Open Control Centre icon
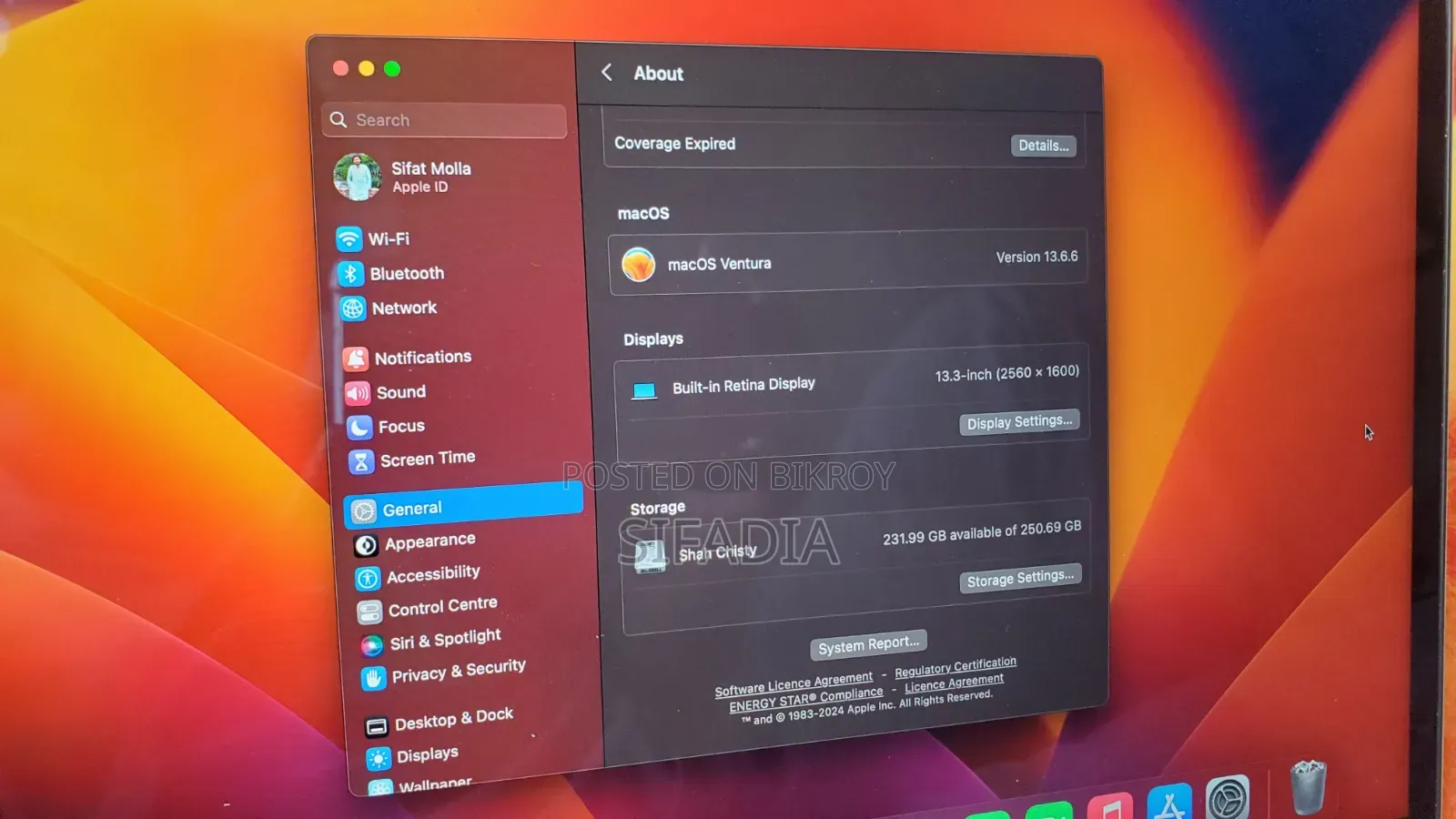 tap(369, 612)
